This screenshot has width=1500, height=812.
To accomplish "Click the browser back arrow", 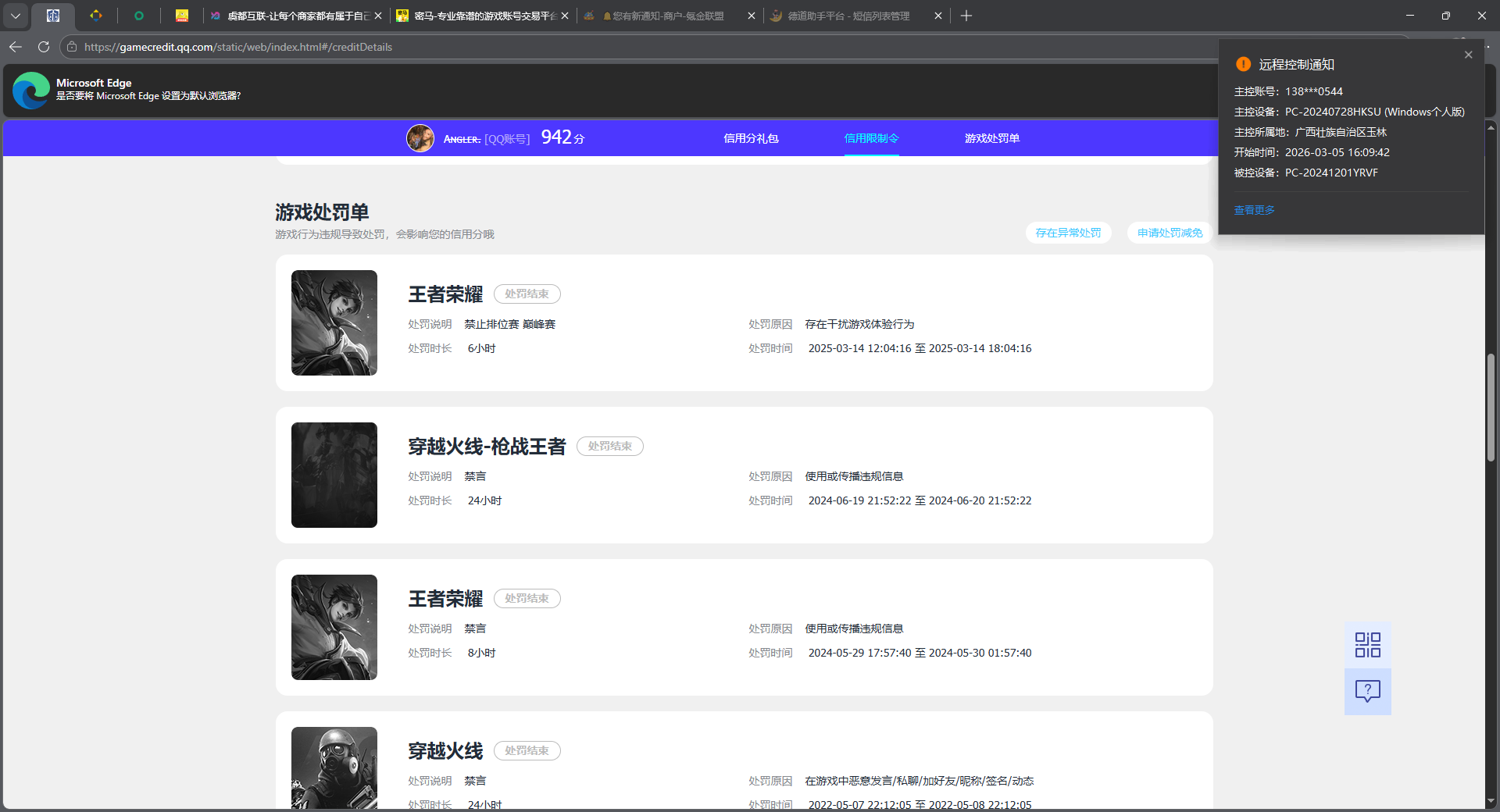I will click(16, 47).
